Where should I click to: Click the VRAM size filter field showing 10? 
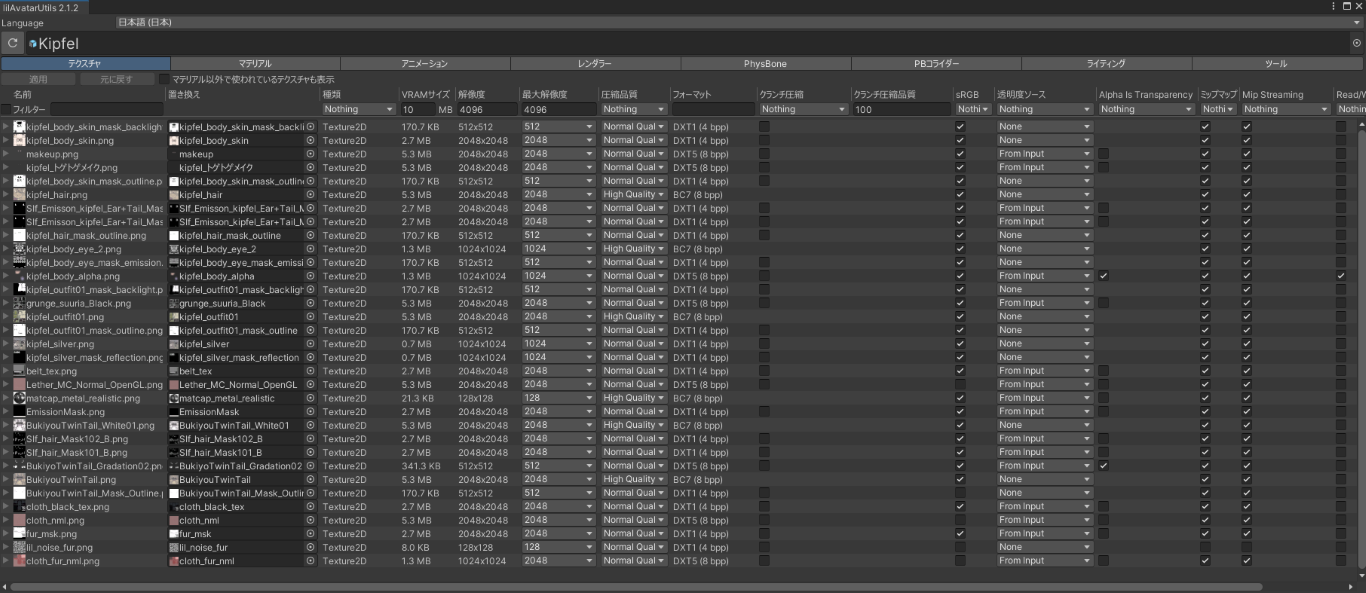tap(416, 109)
